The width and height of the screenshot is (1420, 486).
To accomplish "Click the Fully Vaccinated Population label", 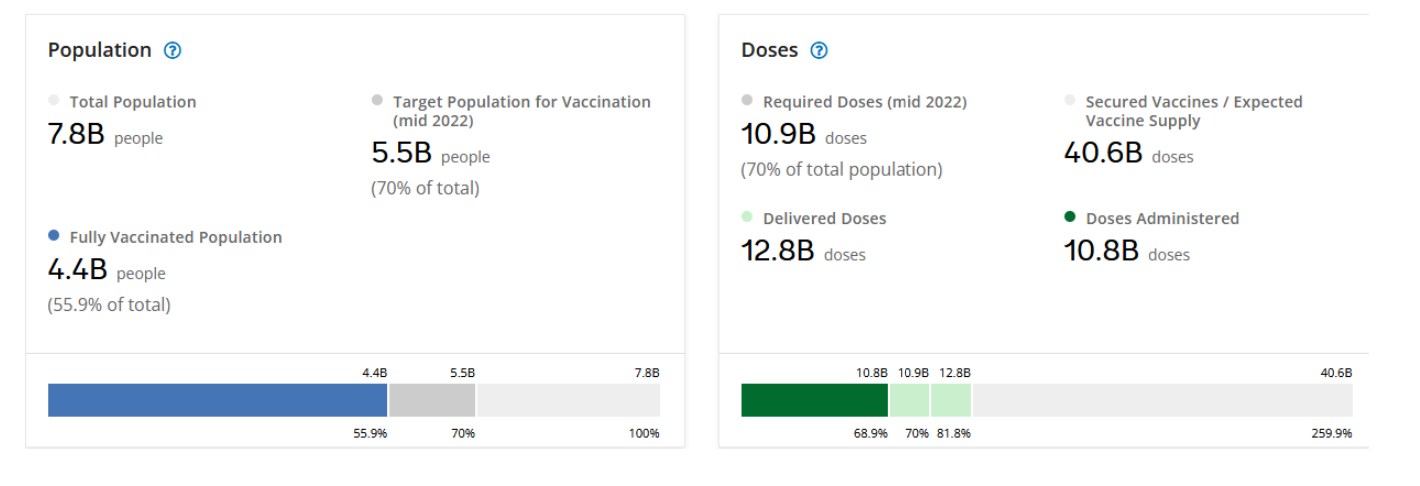I will [x=176, y=237].
